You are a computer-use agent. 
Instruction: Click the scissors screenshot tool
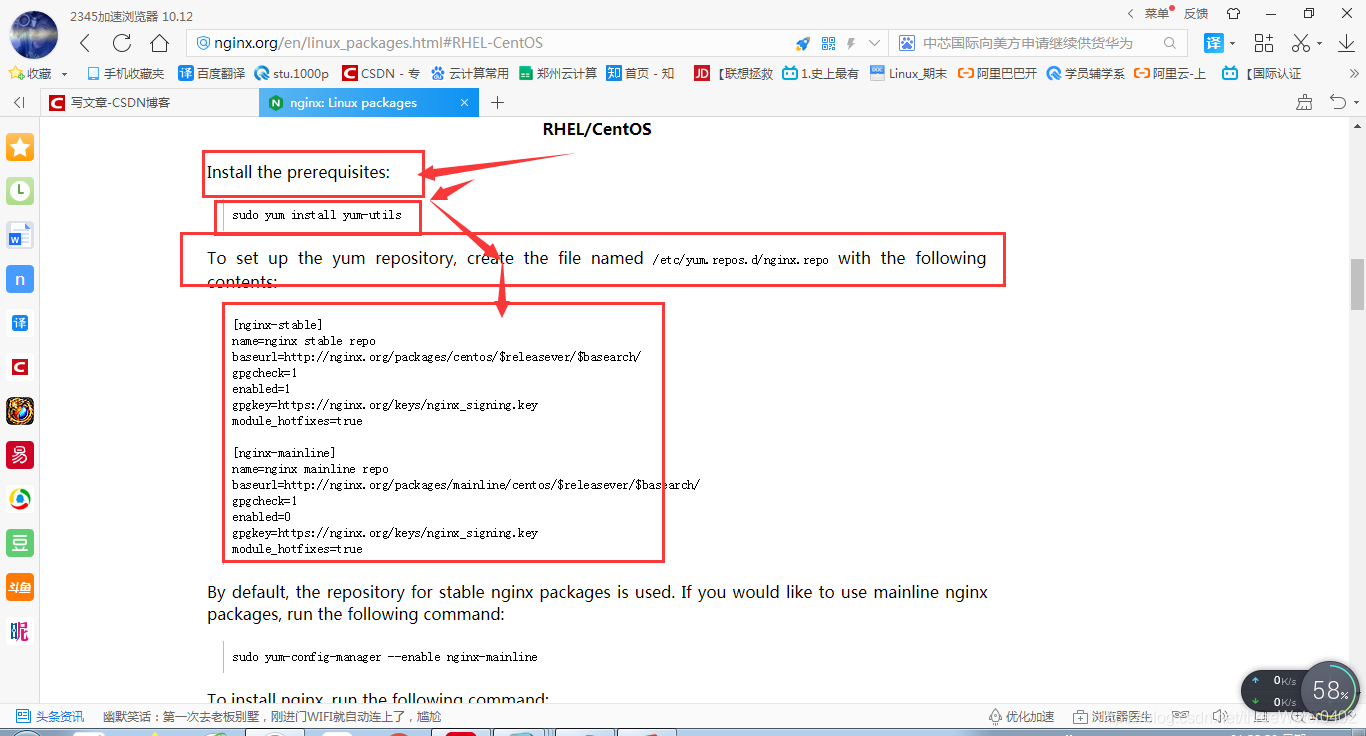(x=1301, y=43)
